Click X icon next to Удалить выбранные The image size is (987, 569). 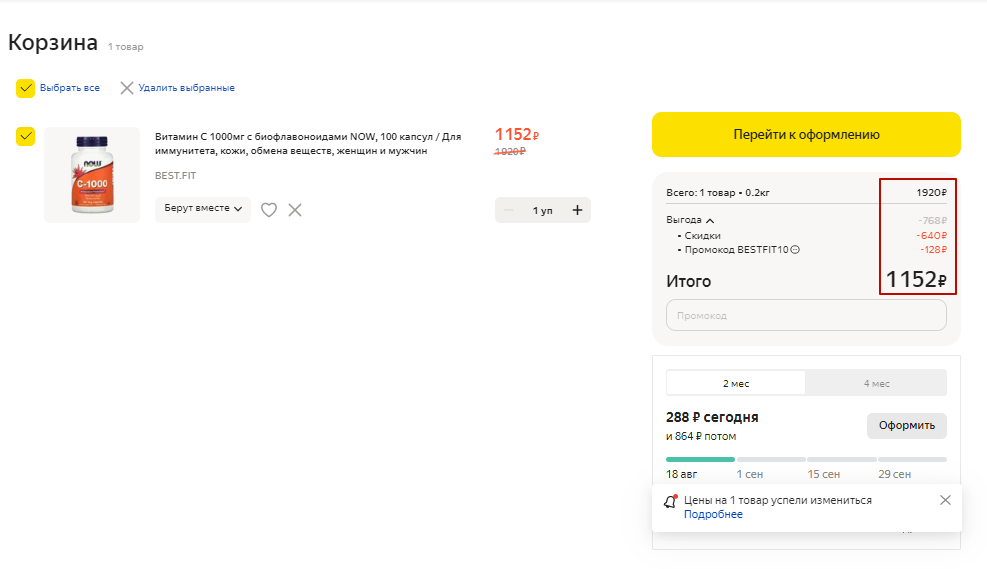click(127, 88)
